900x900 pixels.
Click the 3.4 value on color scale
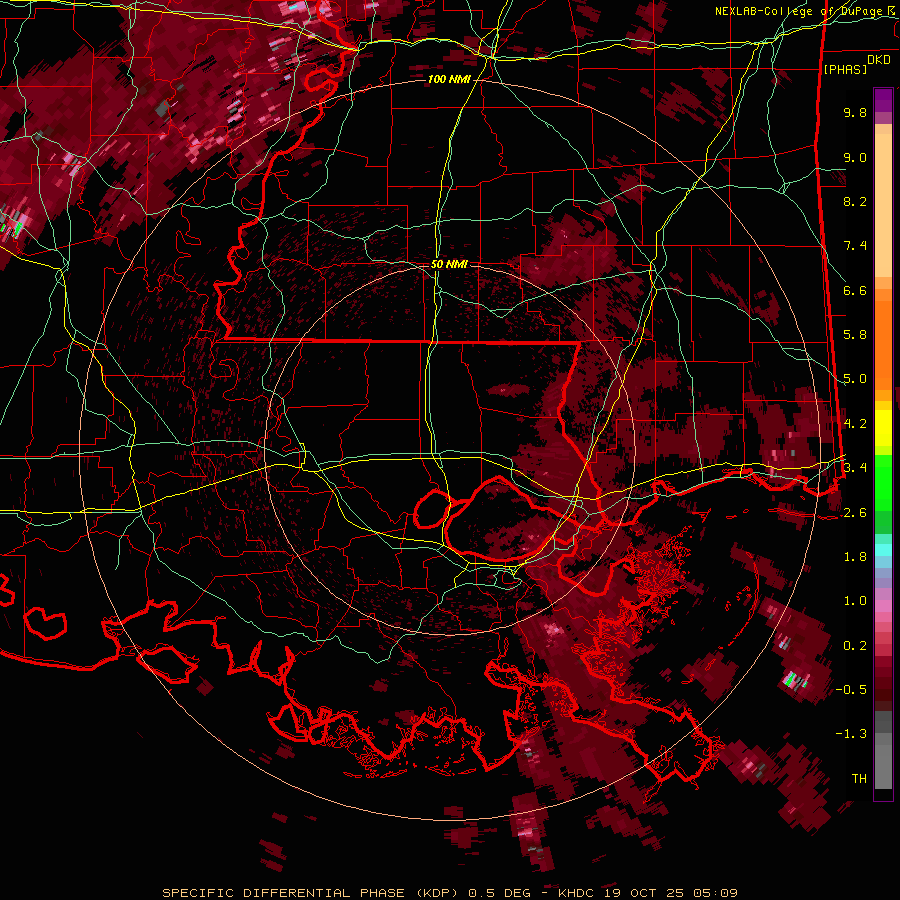click(855, 468)
